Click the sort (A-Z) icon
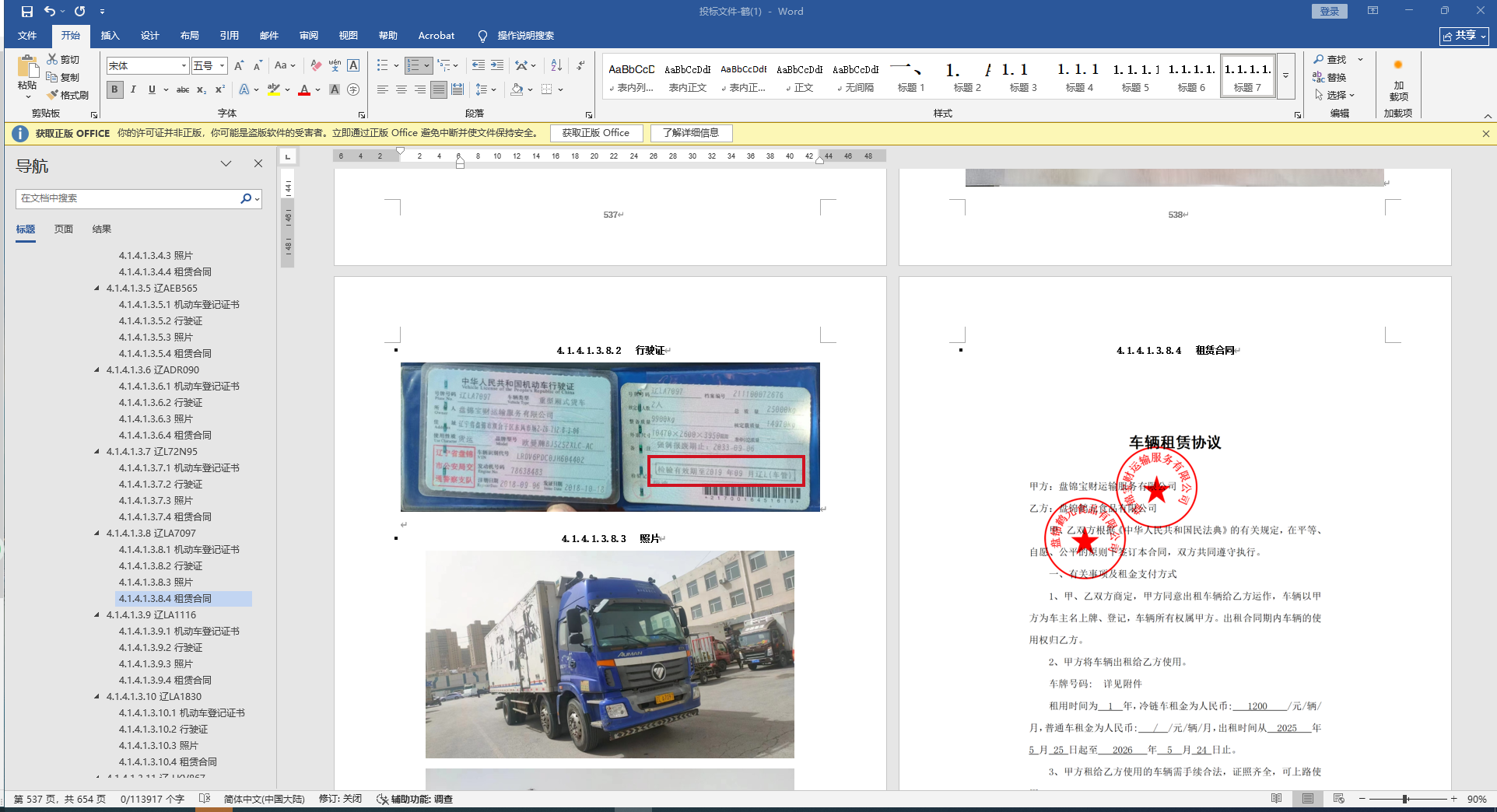Screen dimensions: 1497x812 point(556,66)
